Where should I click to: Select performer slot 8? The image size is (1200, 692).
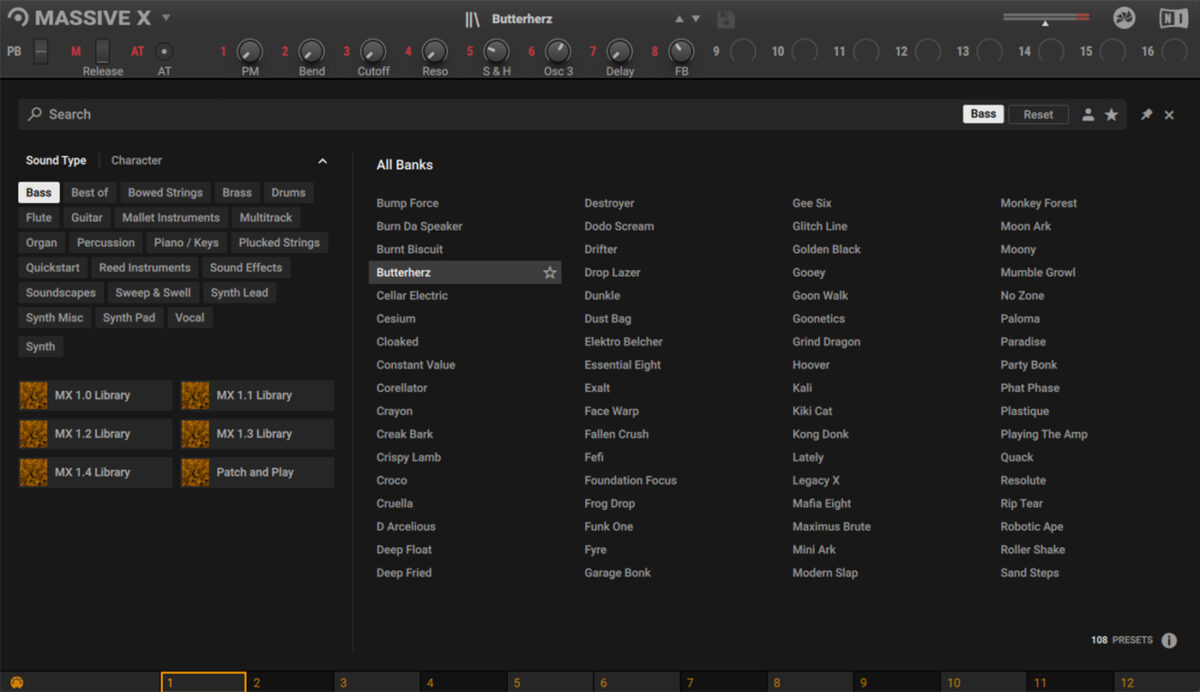809,682
